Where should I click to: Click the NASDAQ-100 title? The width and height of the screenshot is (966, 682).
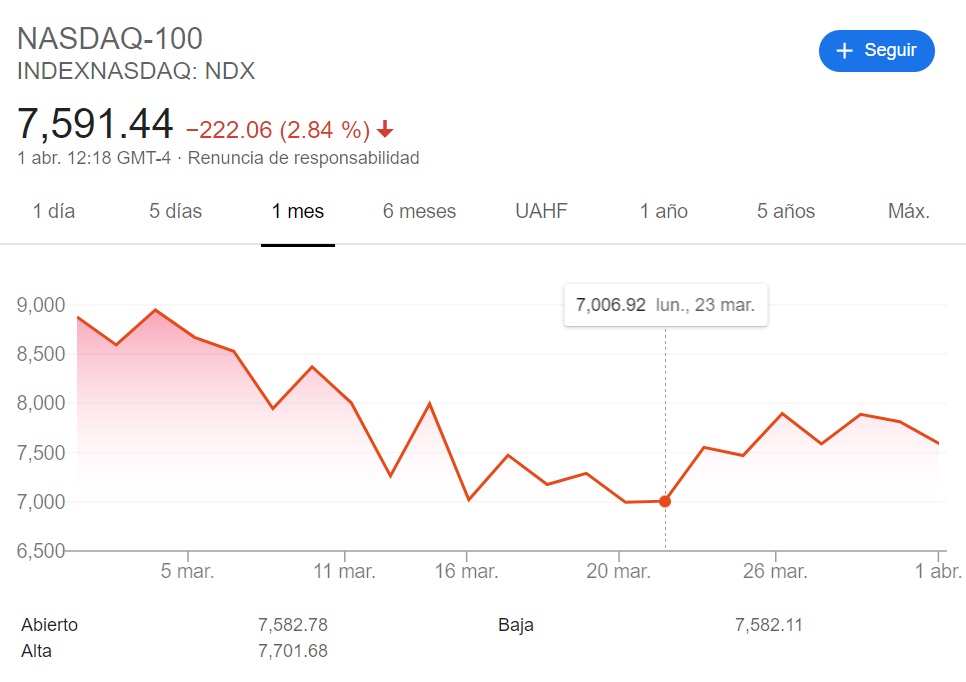coord(110,39)
